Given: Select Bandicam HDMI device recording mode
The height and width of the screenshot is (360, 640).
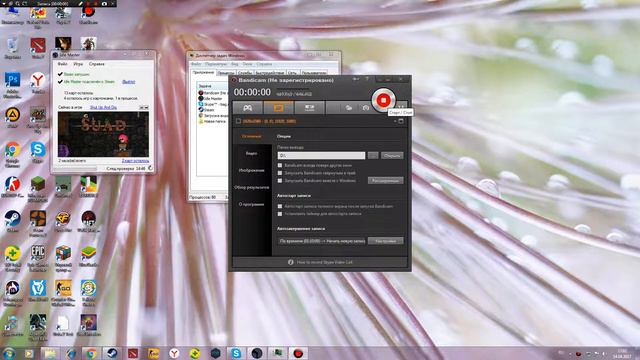Looking at the screenshot, I should point(309,108).
